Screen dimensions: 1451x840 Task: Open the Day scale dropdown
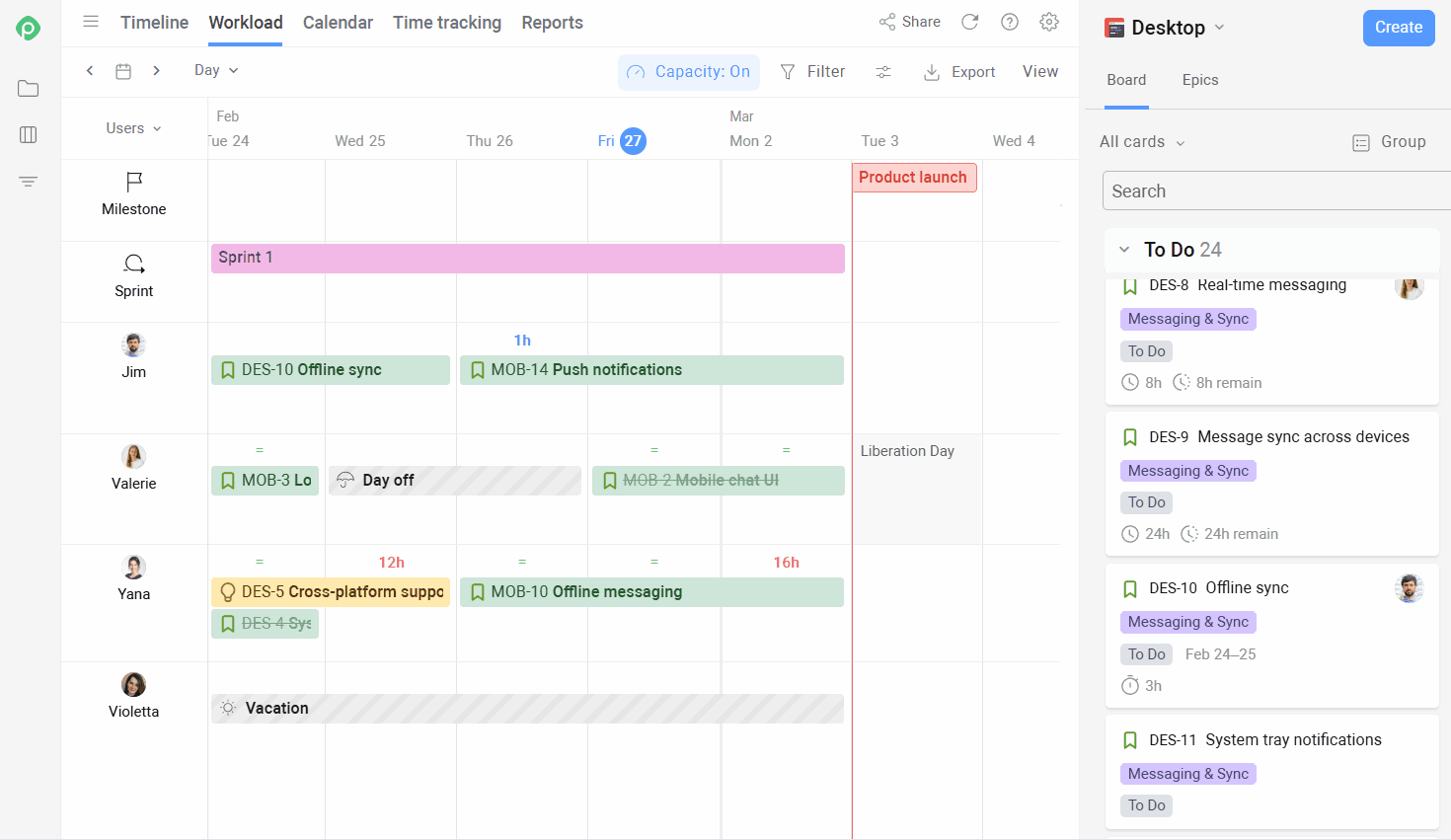[216, 70]
